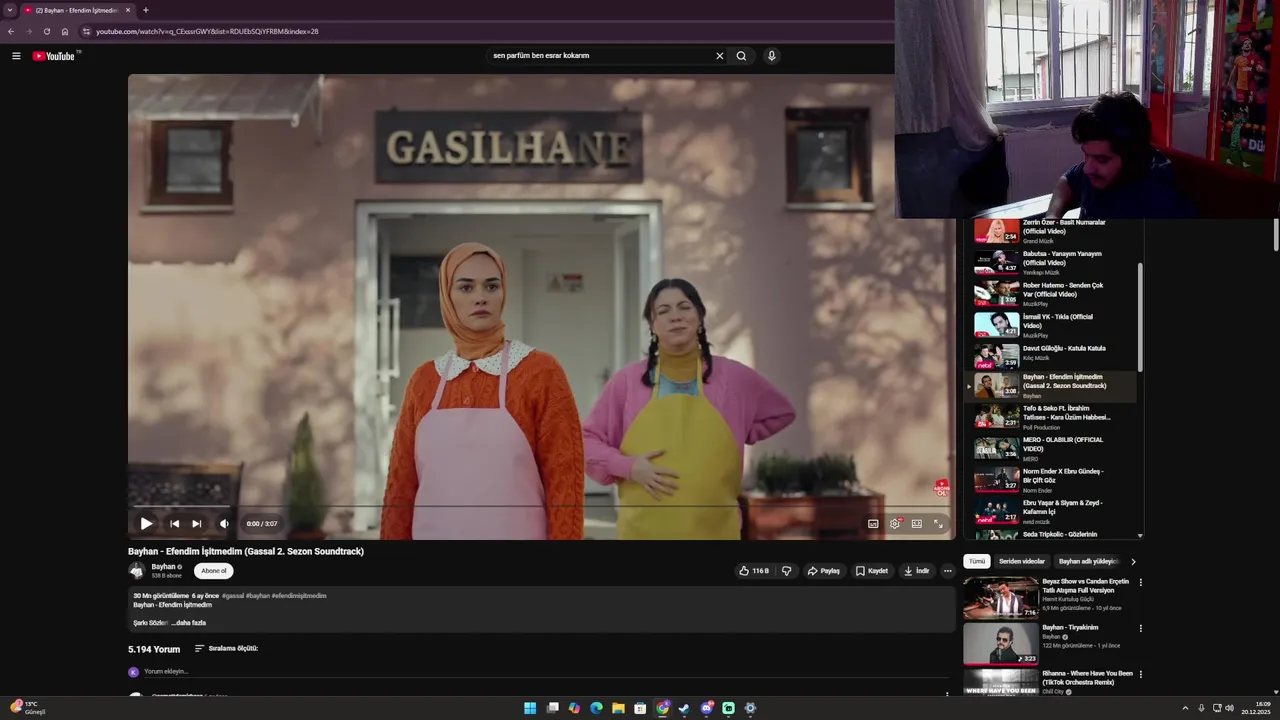Open options menu for Beyaz Show video
The image size is (1280, 720).
[1140, 582]
